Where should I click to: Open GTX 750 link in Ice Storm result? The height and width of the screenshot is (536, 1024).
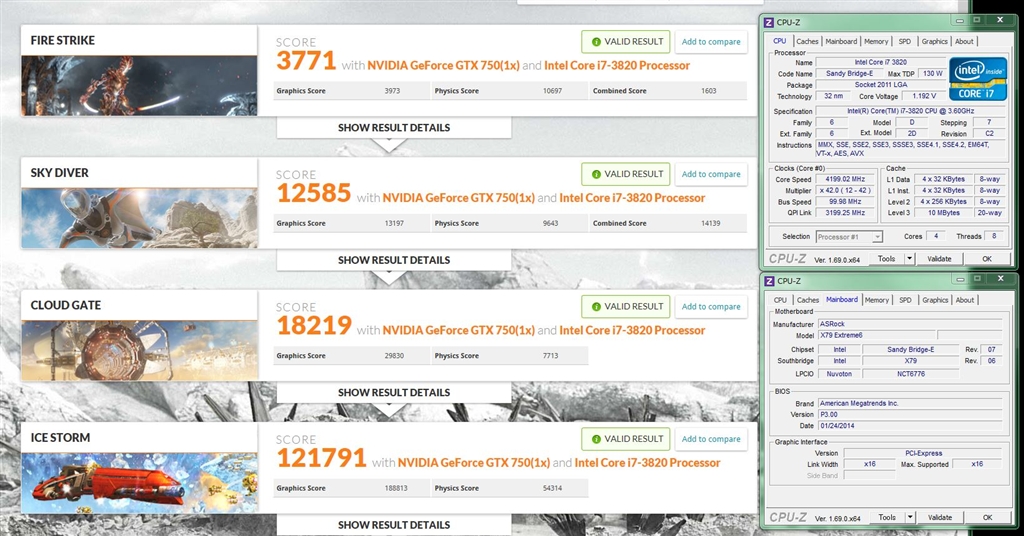pyautogui.click(x=473, y=463)
